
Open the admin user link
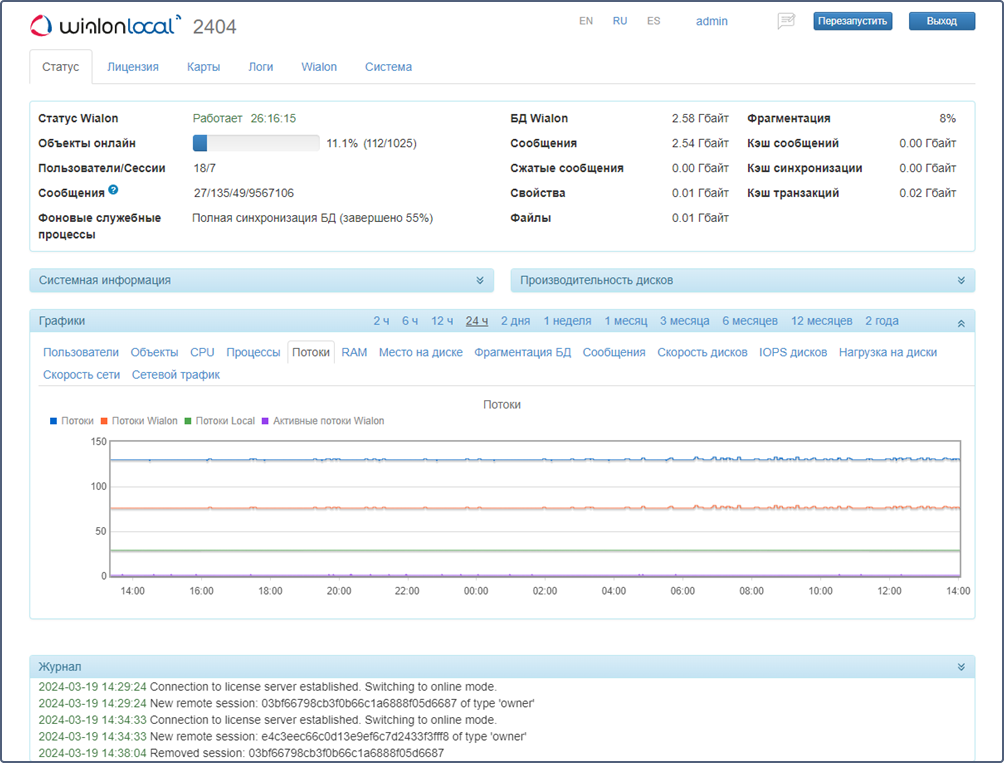pyautogui.click(x=712, y=21)
